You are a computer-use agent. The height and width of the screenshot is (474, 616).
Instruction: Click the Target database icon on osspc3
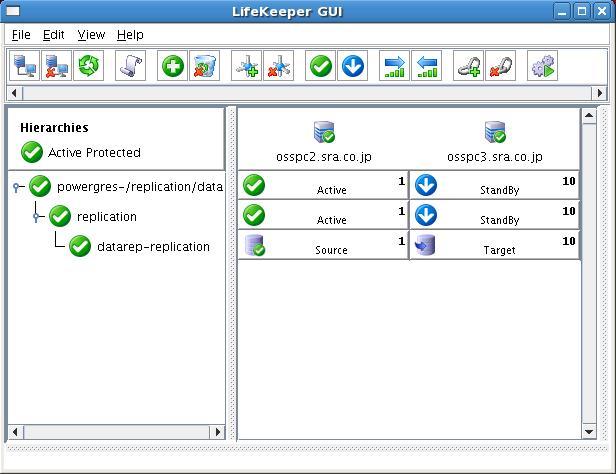pyautogui.click(x=425, y=245)
